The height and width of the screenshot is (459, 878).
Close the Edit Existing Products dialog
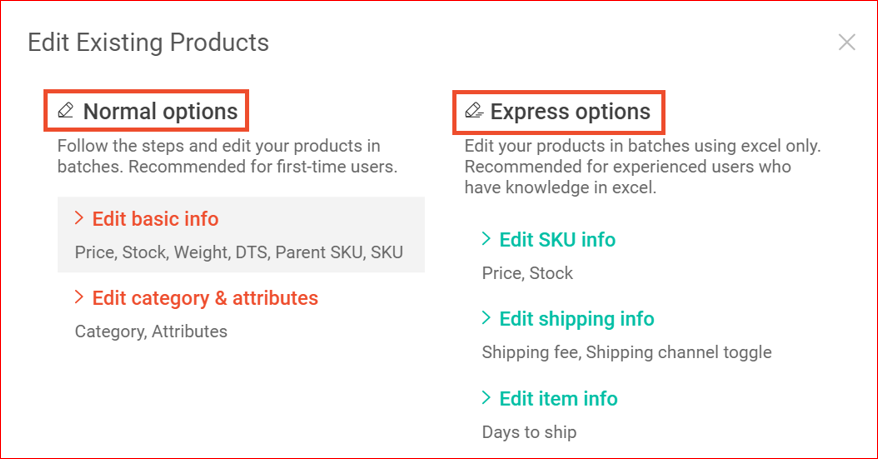tap(847, 42)
